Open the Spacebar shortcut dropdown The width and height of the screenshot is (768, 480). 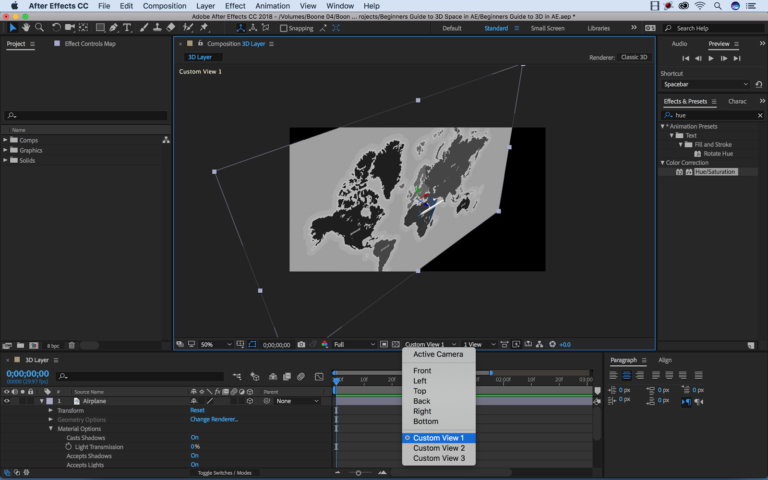coord(705,84)
